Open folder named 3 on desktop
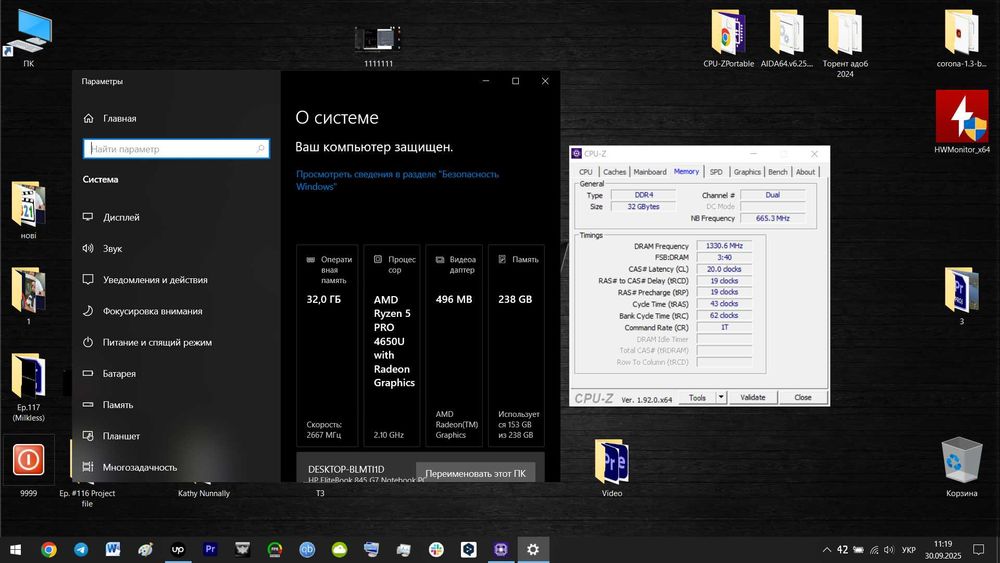Image resolution: width=1000 pixels, height=563 pixels. [962, 295]
